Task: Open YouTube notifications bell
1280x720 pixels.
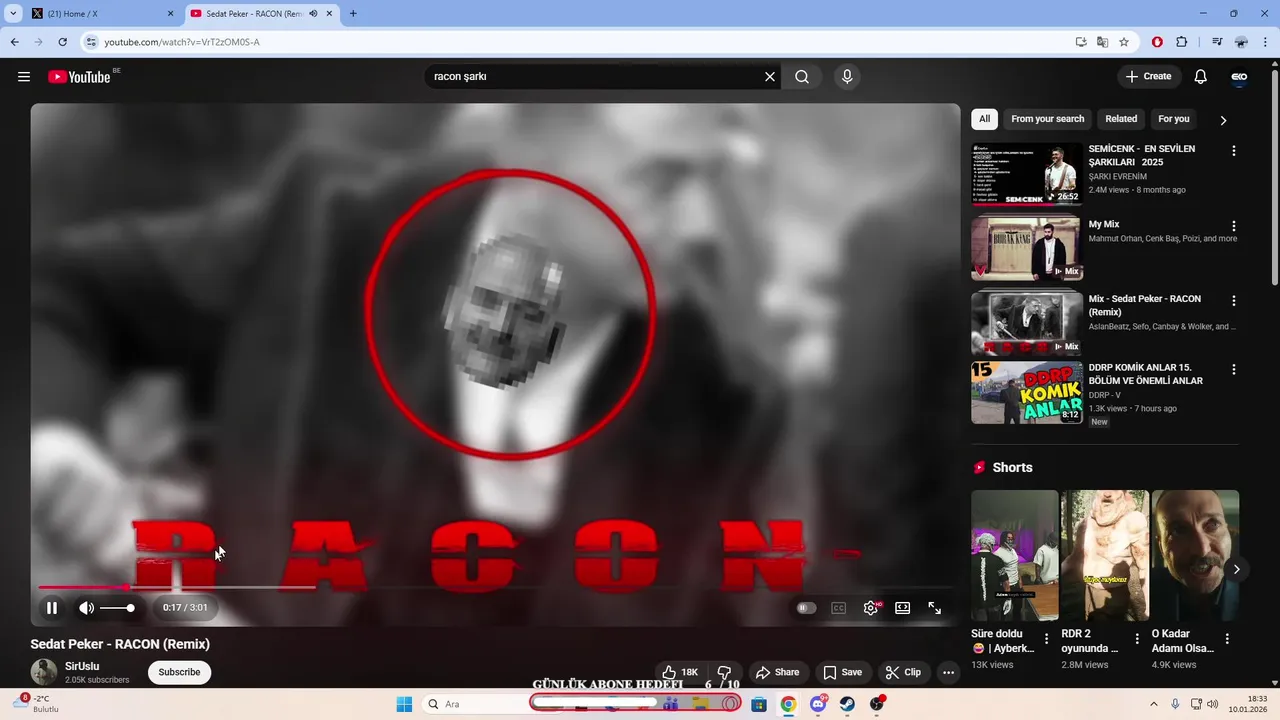Action: point(1201,77)
